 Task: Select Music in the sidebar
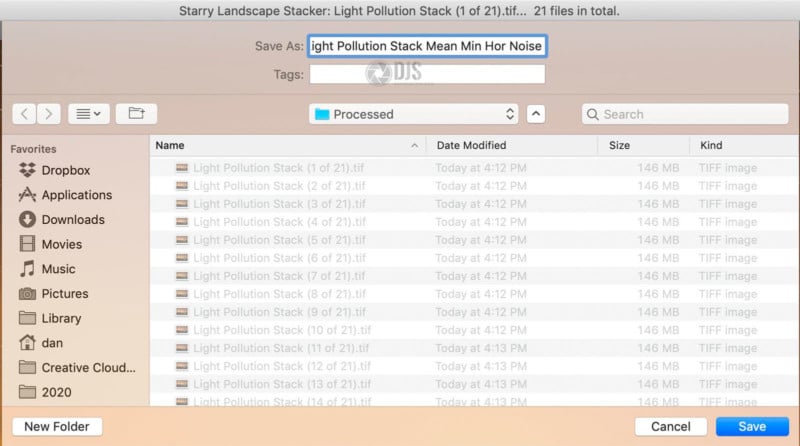[x=58, y=269]
